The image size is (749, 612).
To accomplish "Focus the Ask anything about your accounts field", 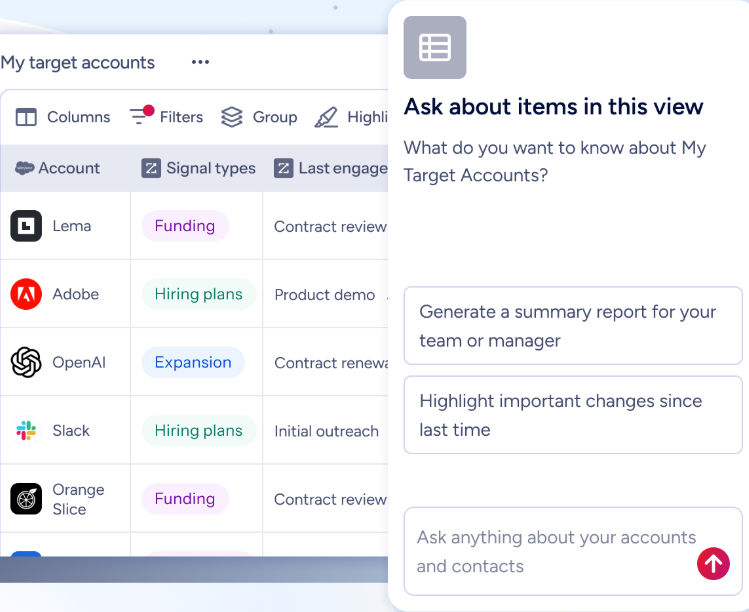I will (x=573, y=551).
